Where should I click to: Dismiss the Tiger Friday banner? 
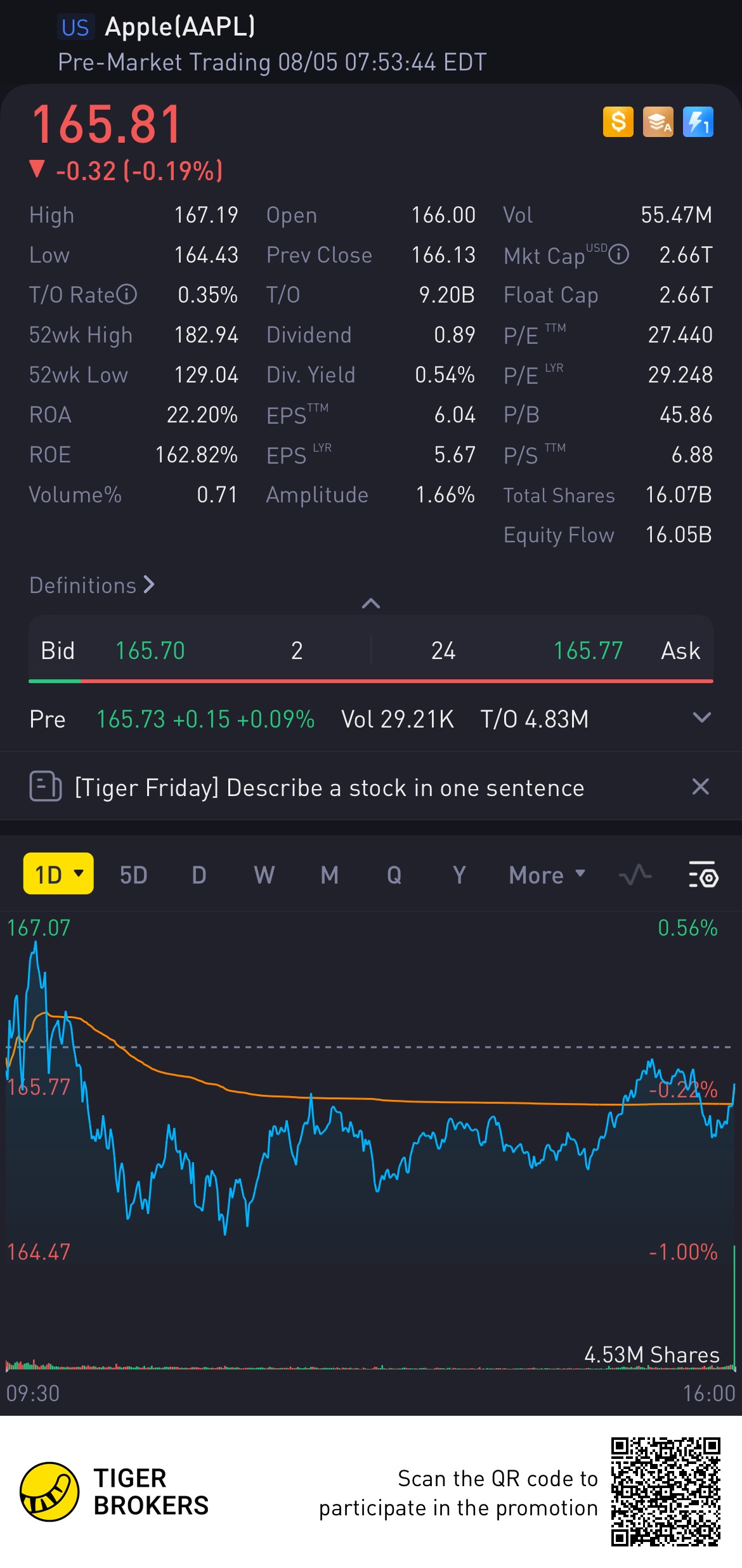click(700, 787)
